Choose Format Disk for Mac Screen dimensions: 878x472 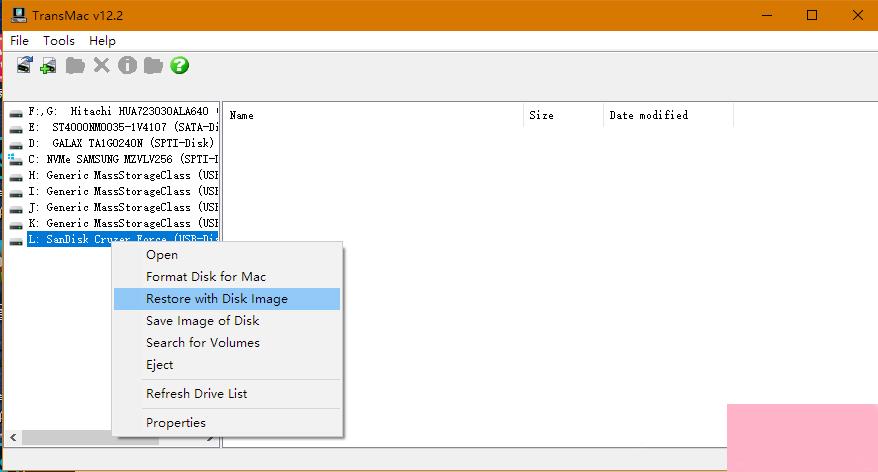227,277
